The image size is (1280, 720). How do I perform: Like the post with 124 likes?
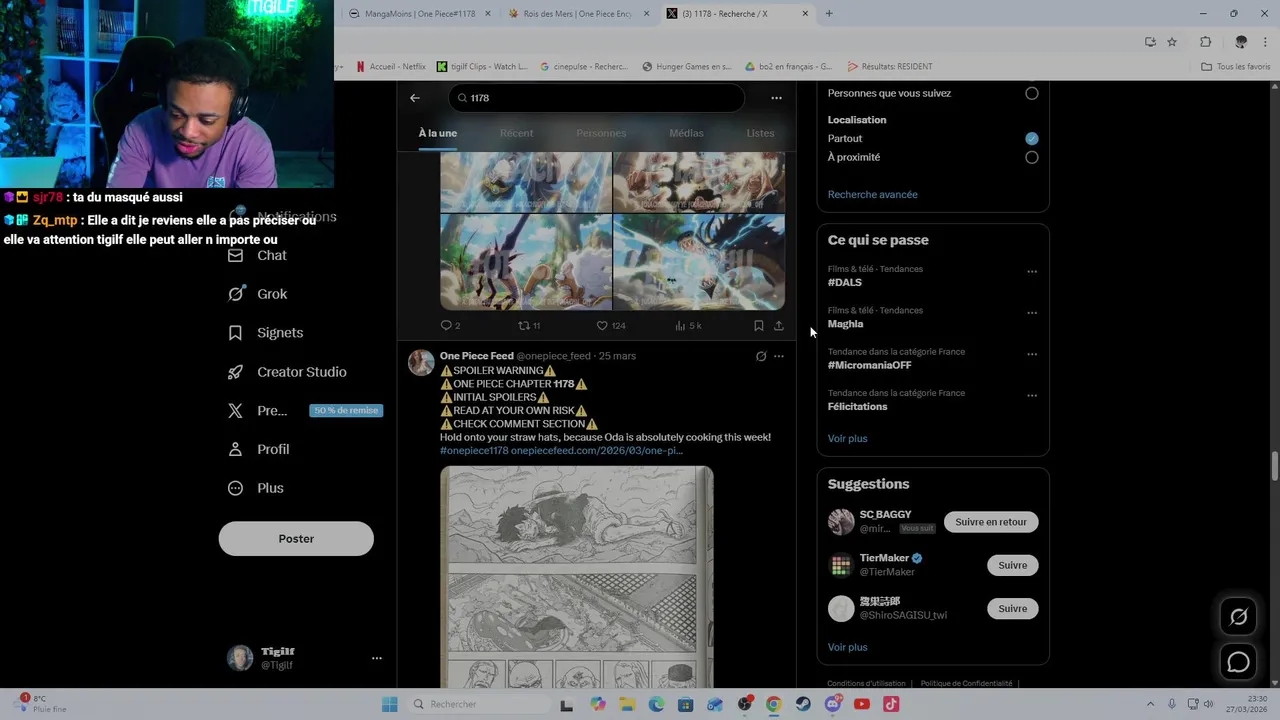[x=610, y=326]
